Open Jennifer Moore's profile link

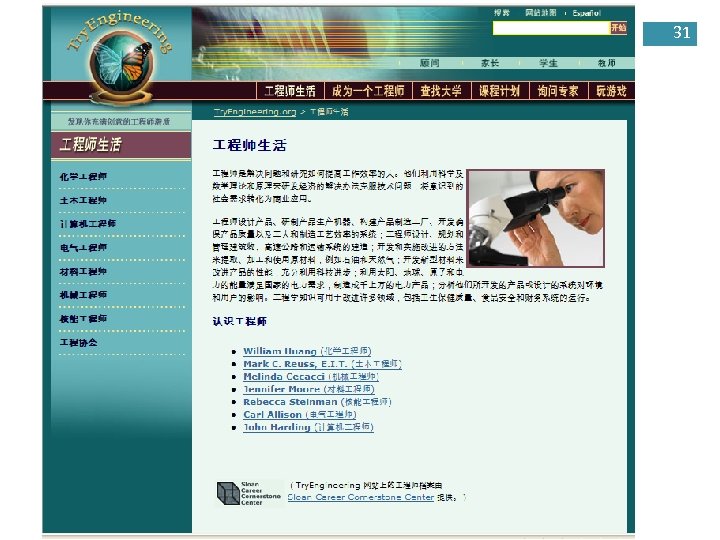[309, 389]
